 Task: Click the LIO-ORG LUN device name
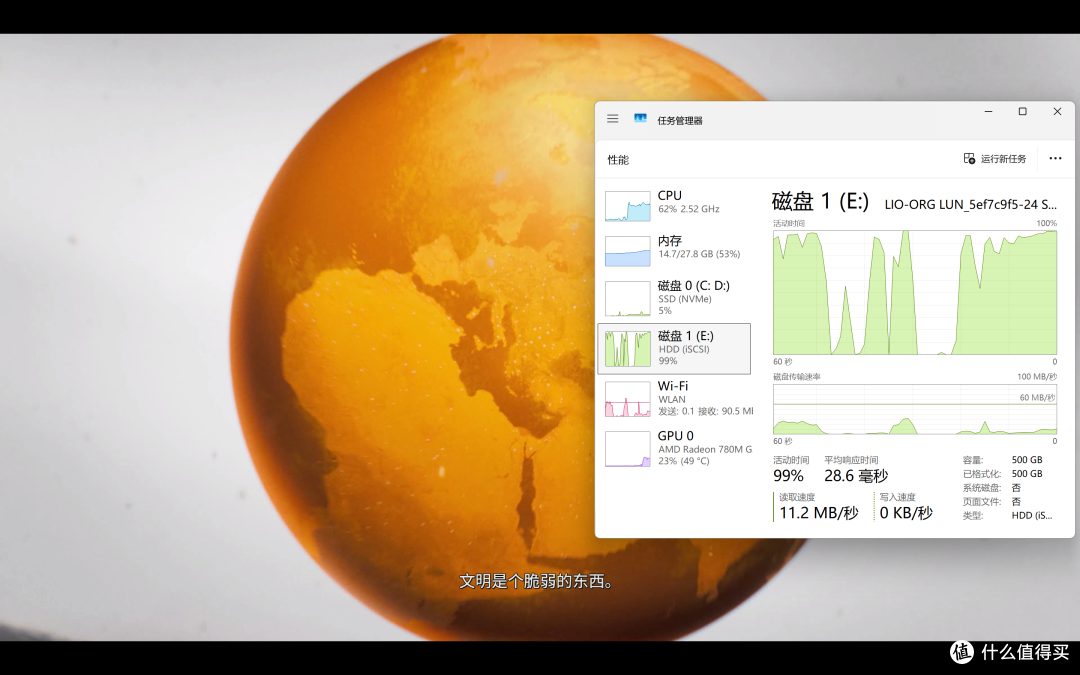click(x=970, y=205)
